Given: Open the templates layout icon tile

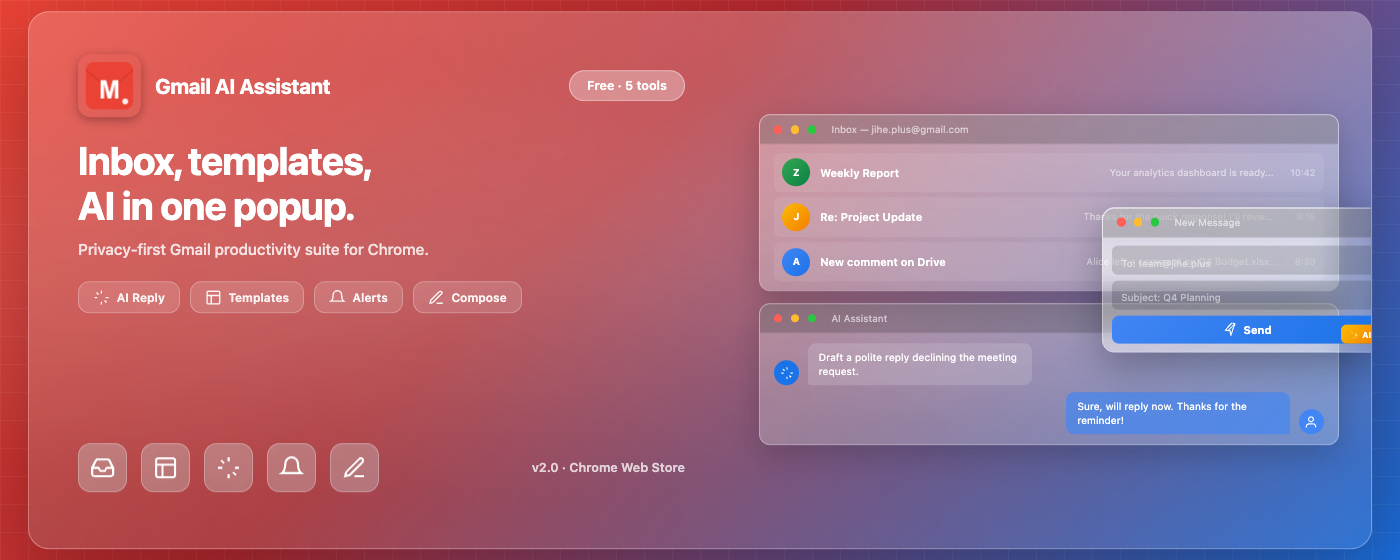Looking at the screenshot, I should pyautogui.click(x=165, y=468).
